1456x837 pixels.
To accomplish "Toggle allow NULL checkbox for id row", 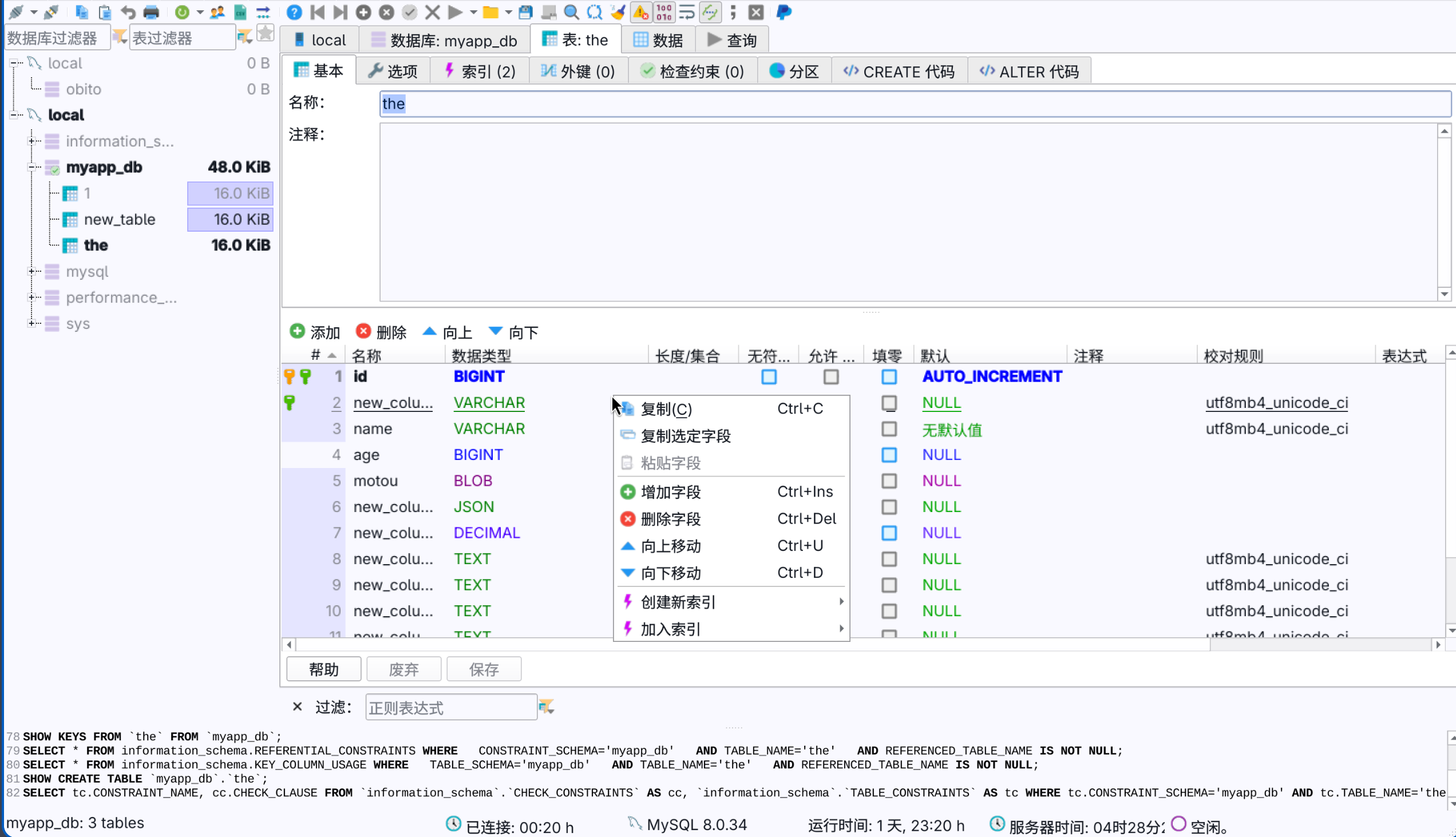I will click(831, 377).
